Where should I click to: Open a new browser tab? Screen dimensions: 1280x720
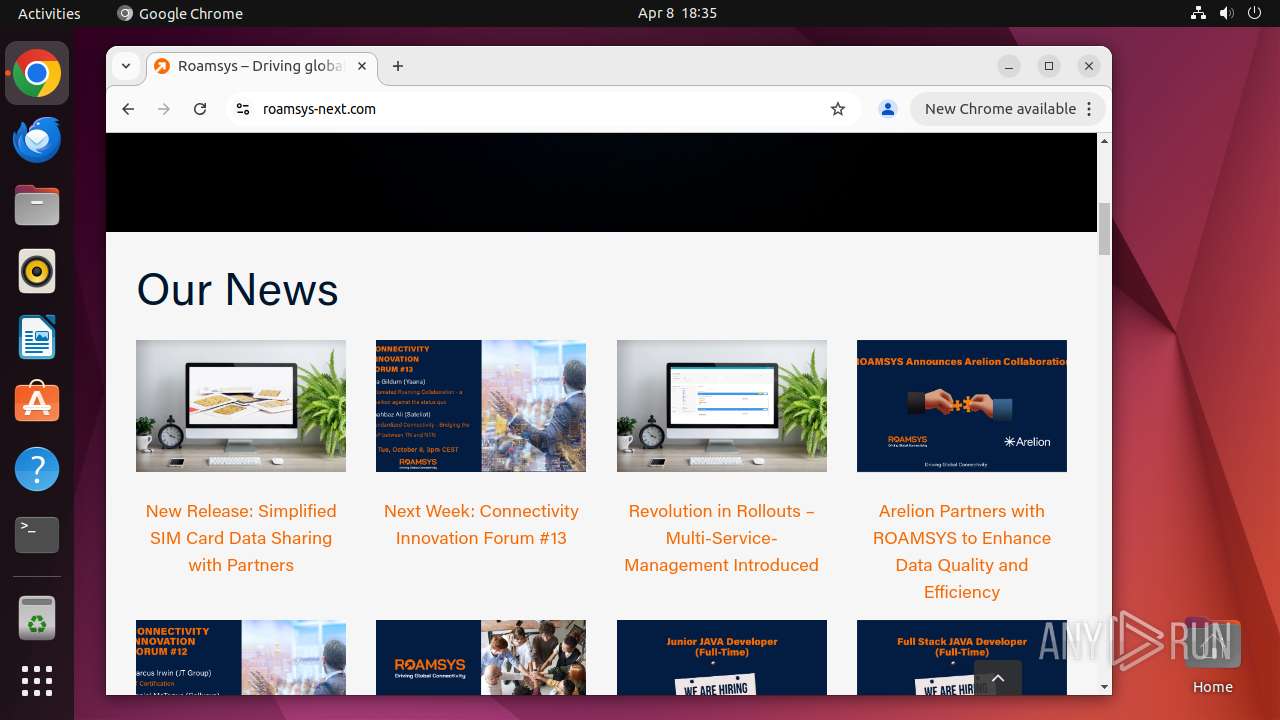(398, 66)
